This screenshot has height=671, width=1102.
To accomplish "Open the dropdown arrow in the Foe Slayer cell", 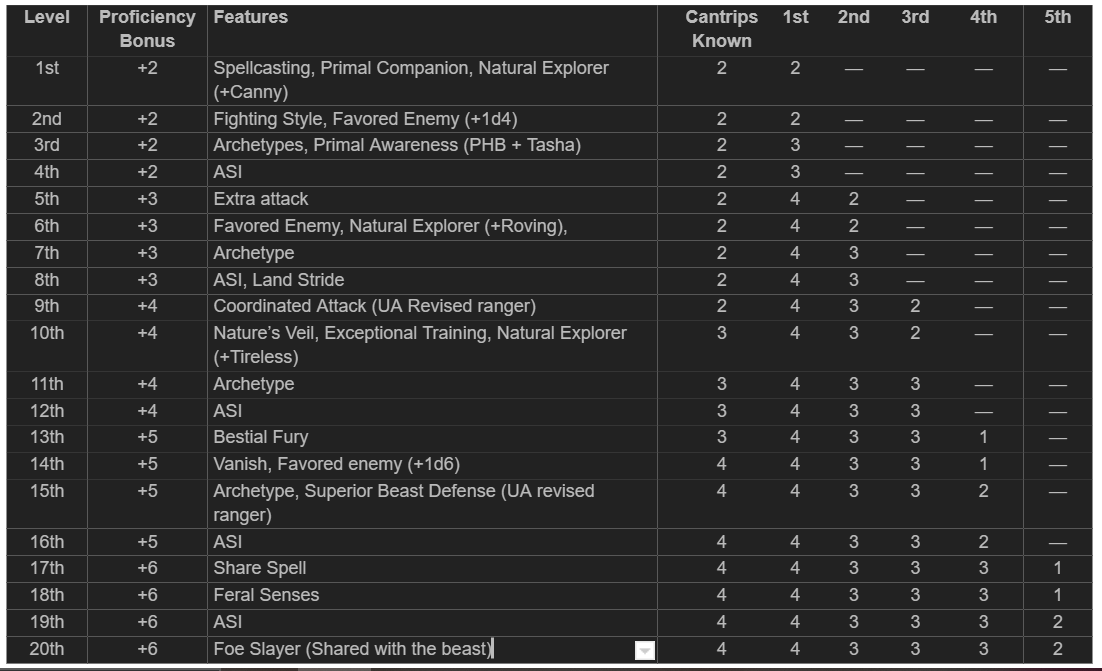I will 645,651.
